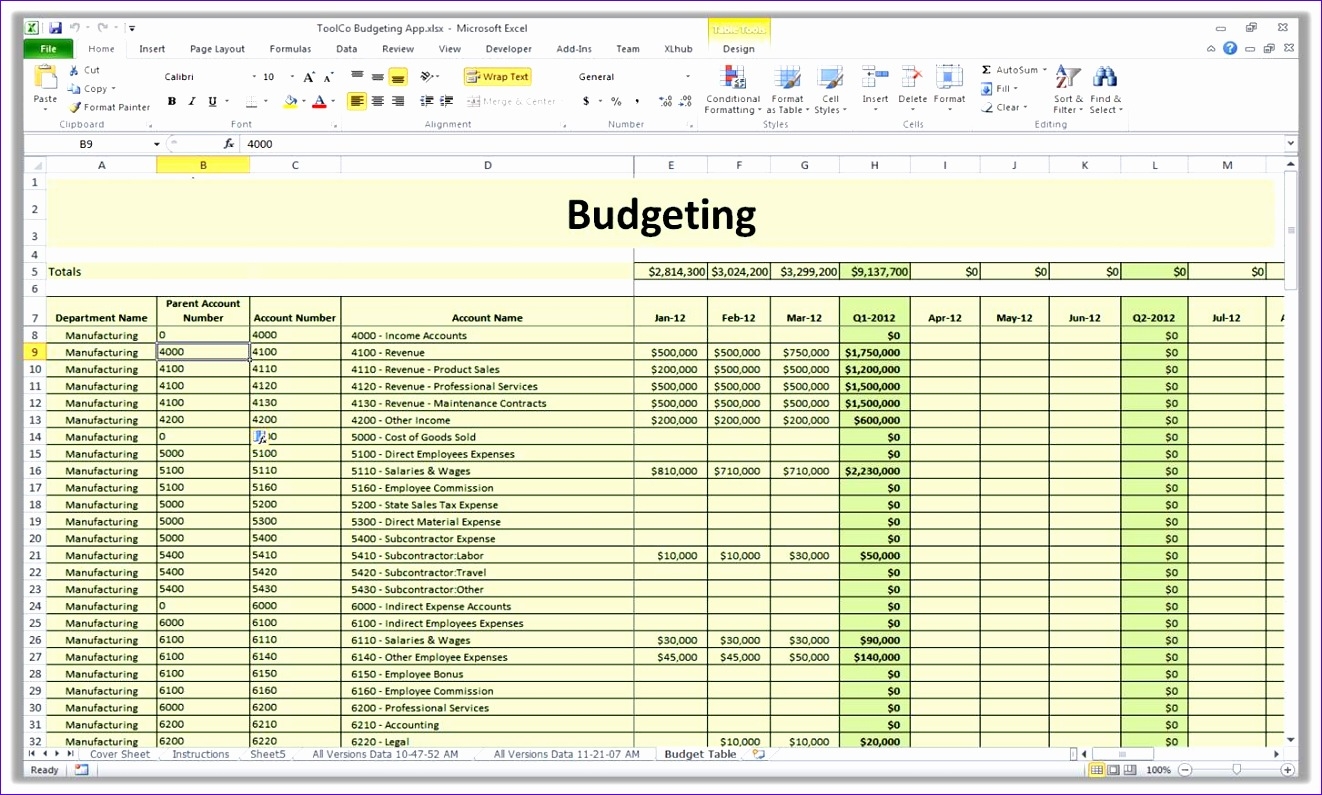Screen dimensions: 1322x795
Task: Click the Increase Decimal icon
Action: click(x=665, y=101)
